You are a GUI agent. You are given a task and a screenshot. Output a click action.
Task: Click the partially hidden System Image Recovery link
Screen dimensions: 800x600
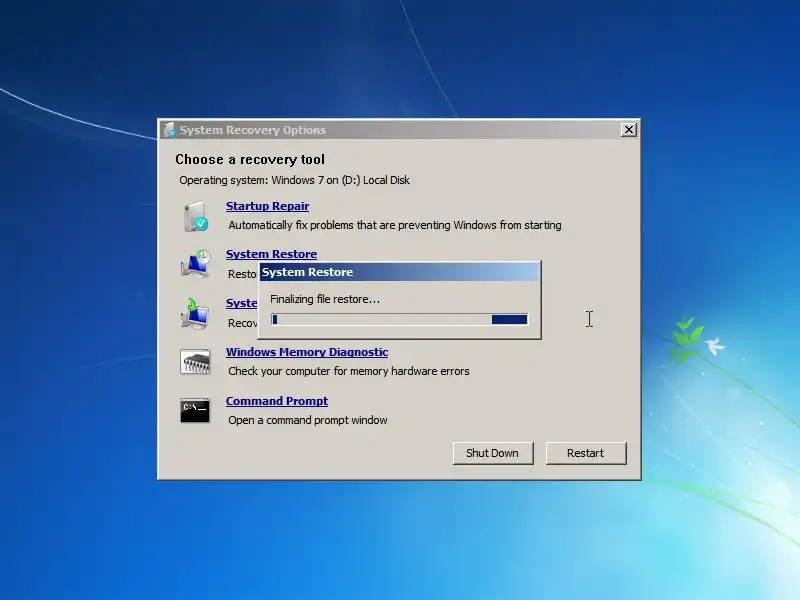[242, 303]
